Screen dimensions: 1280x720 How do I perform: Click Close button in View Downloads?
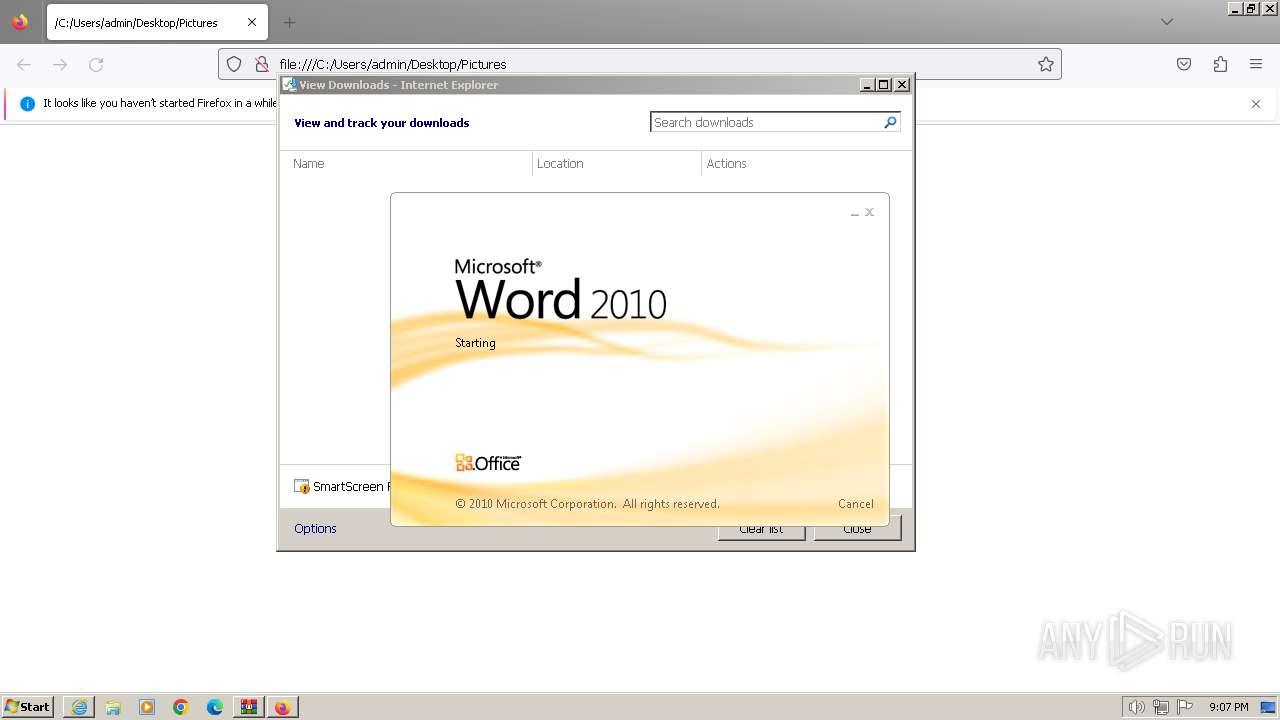857,532
